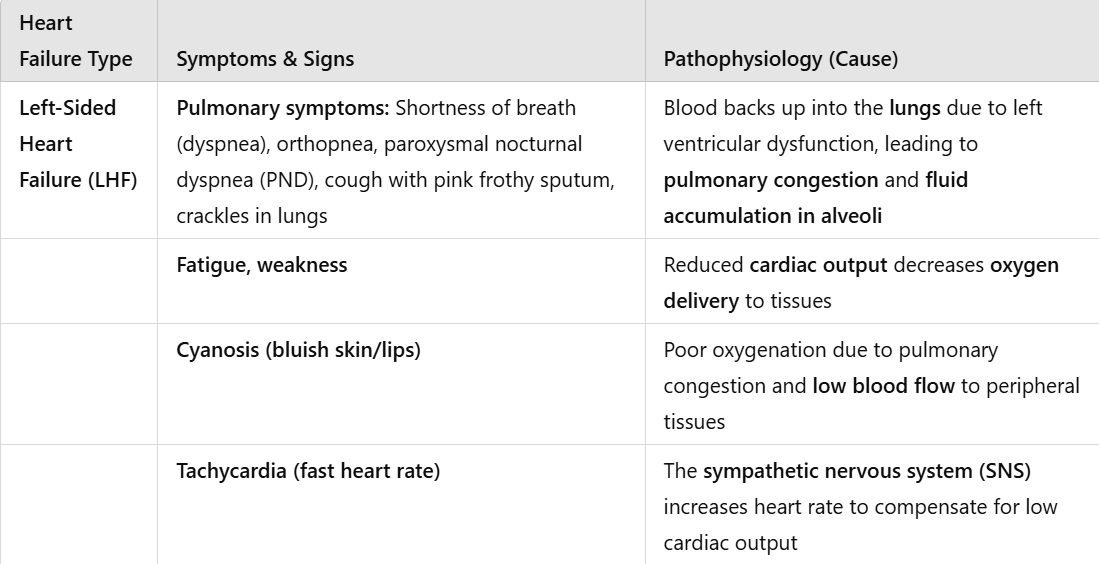The width and height of the screenshot is (1099, 564).
Task: Click 'crackles in lungs' in the symptoms cell
Action: [x=252, y=216]
